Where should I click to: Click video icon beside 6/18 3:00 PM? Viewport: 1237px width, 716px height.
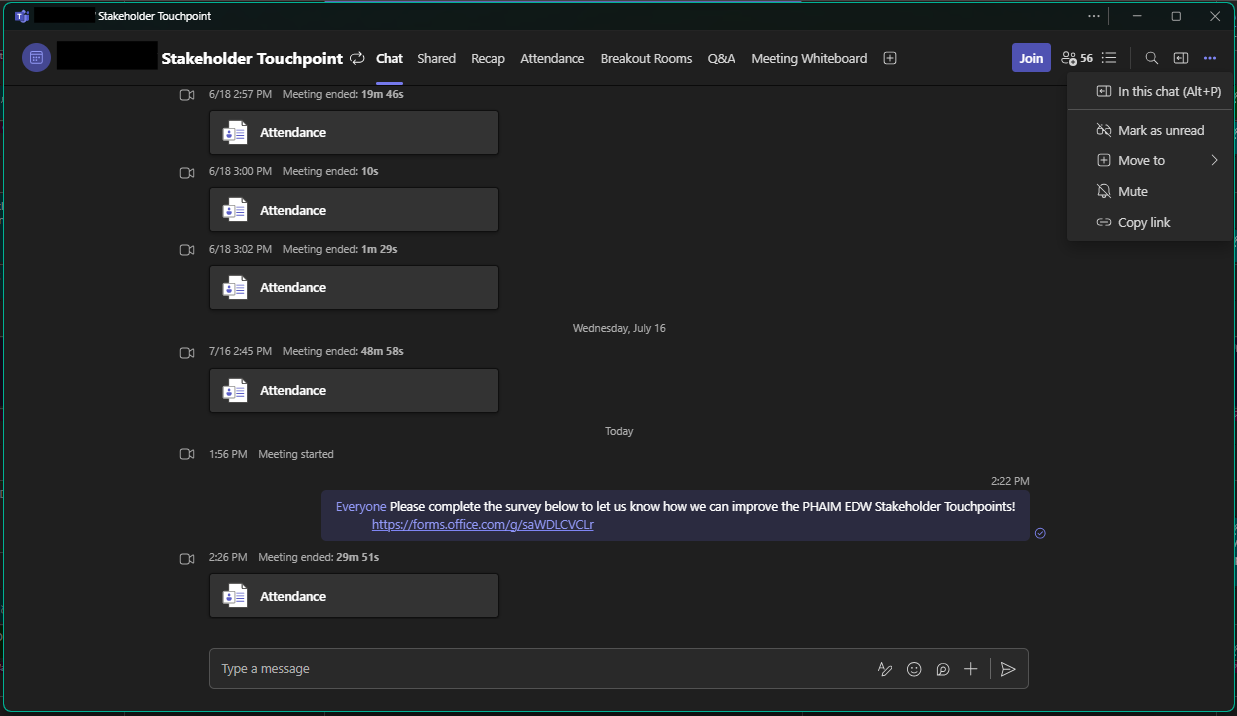[186, 172]
